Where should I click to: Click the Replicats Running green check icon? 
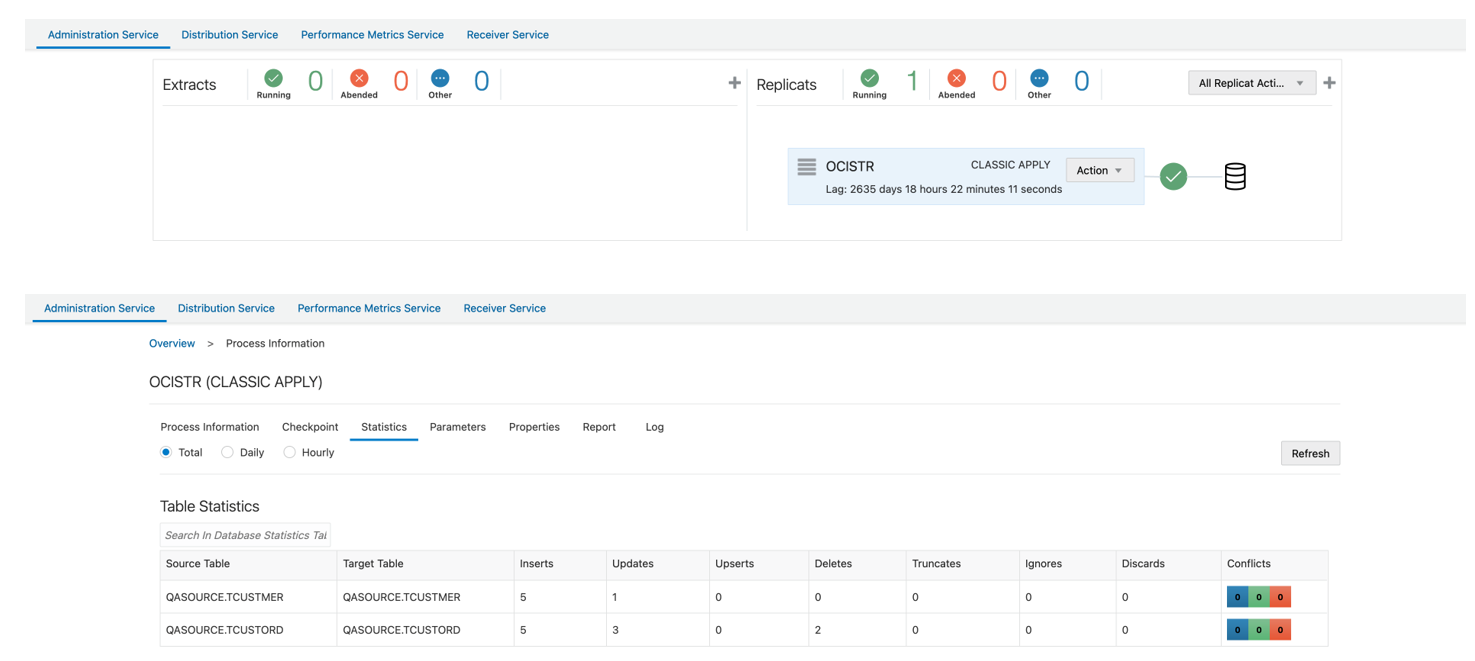click(x=869, y=77)
